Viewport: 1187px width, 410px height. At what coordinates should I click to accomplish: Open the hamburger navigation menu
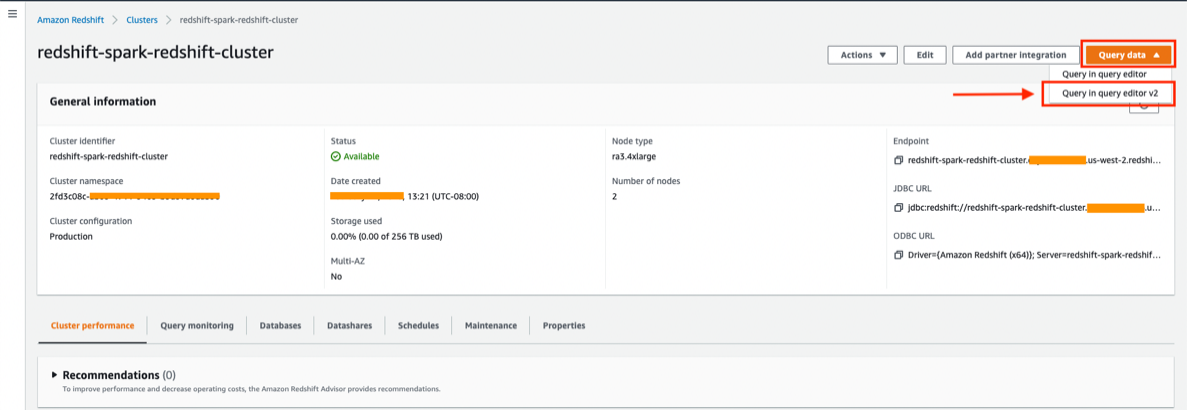coord(12,15)
